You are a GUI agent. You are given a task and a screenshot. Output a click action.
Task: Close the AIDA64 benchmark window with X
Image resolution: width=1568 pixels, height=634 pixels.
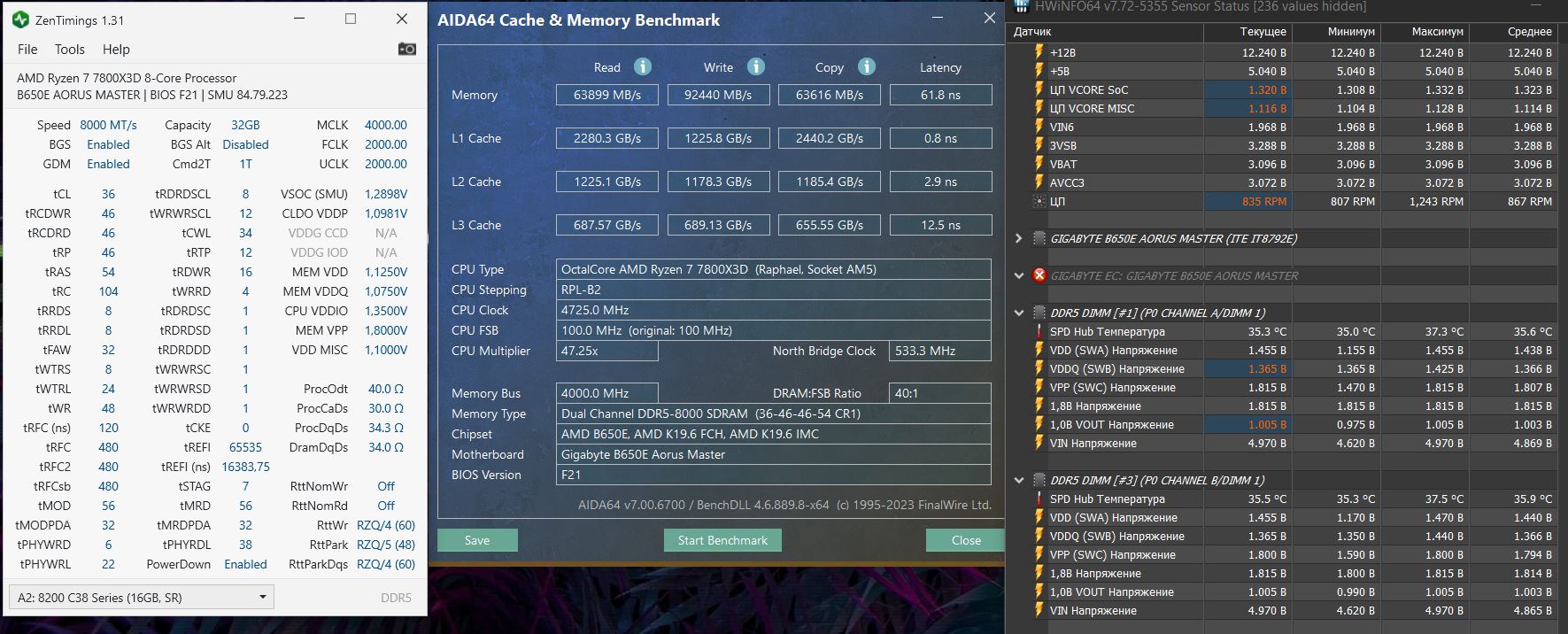click(990, 18)
